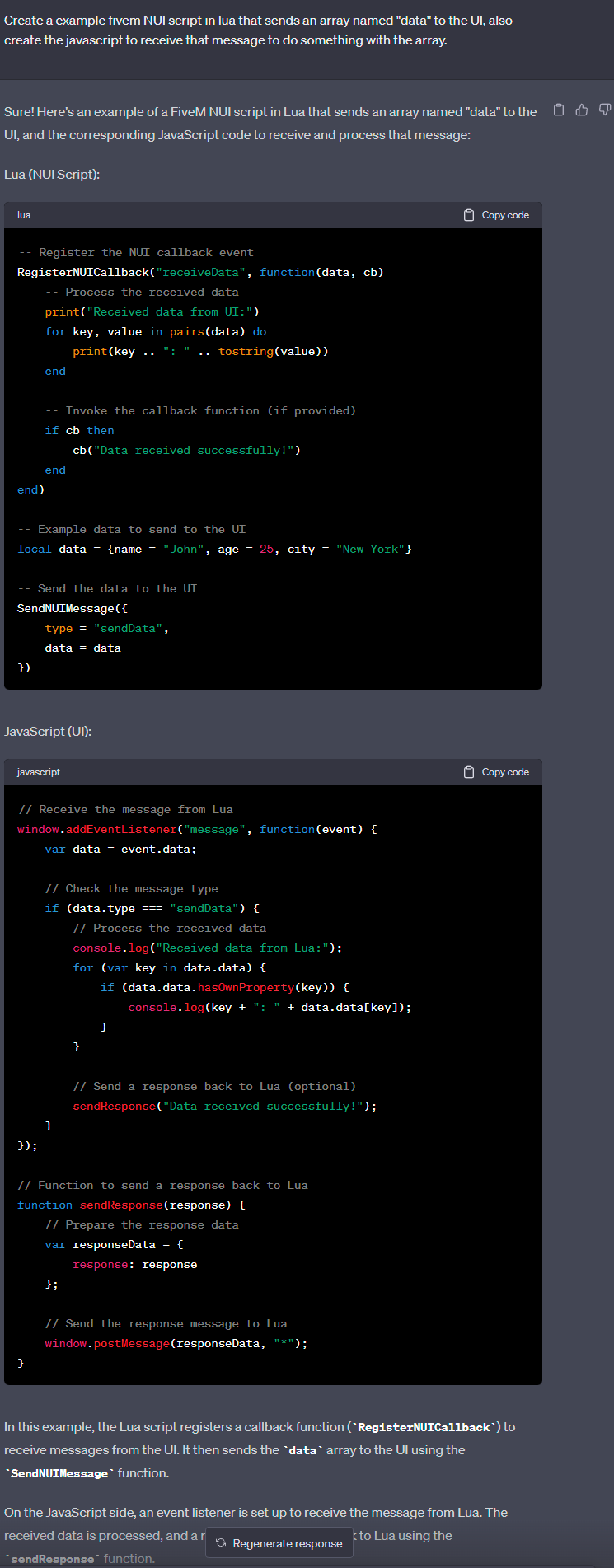Viewport: 614px width, 1568px height.
Task: Click the print("Received data from UI:") line
Action: coord(152,311)
